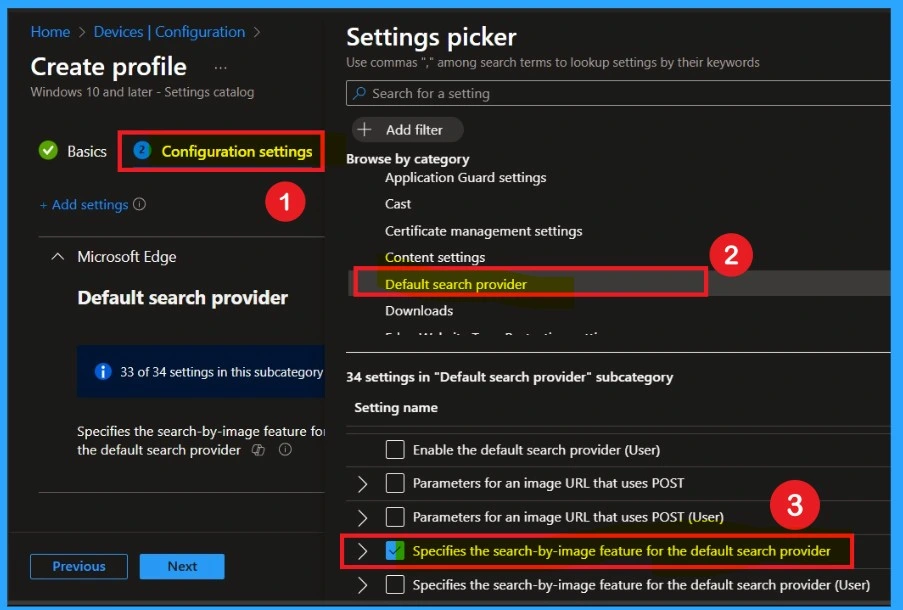This screenshot has height=610, width=903.
Task: Select Content settings category
Action: tap(435, 257)
